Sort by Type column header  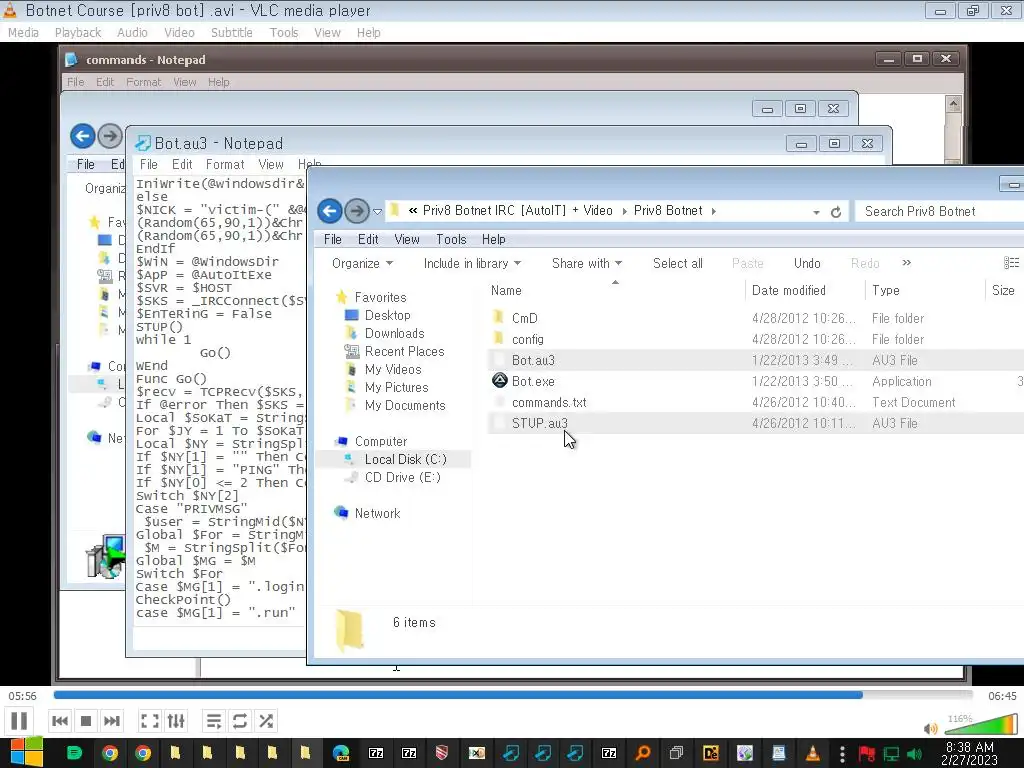coord(886,291)
